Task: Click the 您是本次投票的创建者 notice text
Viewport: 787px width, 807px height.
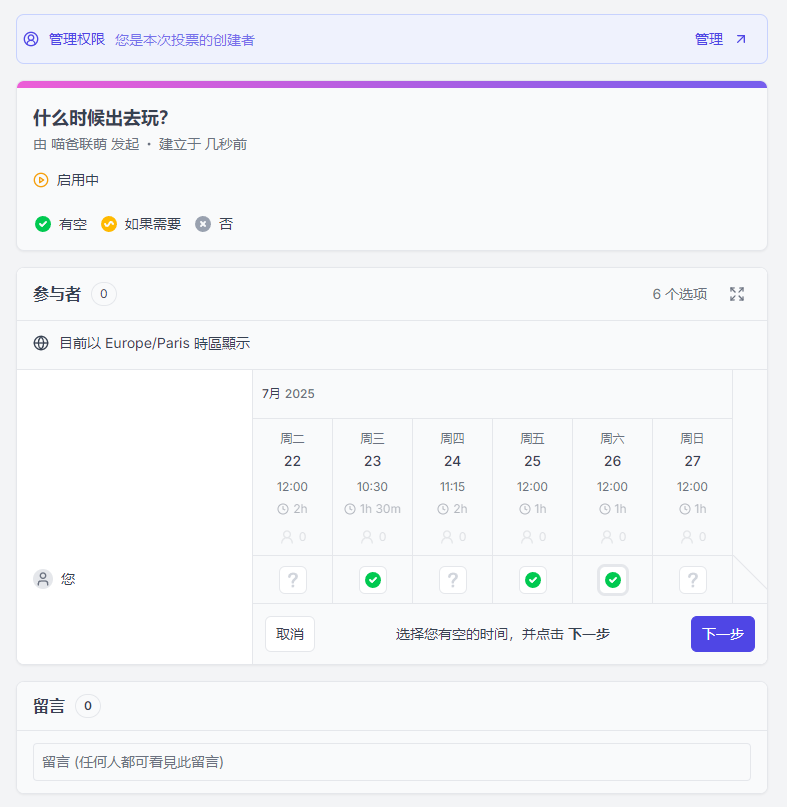Action: point(185,40)
